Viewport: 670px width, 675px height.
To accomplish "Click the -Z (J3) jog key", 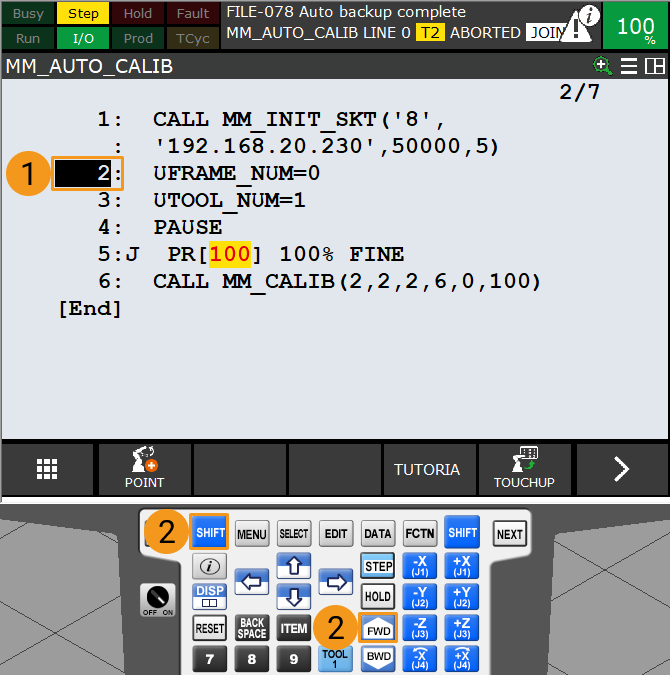I will tap(420, 628).
